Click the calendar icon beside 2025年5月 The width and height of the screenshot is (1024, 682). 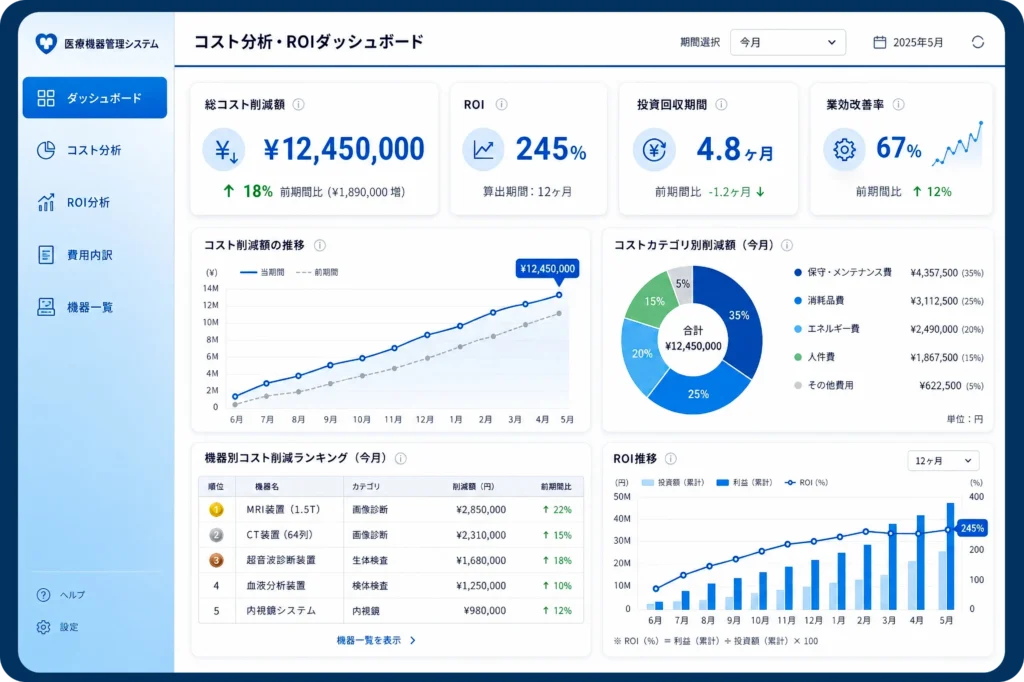click(x=880, y=42)
